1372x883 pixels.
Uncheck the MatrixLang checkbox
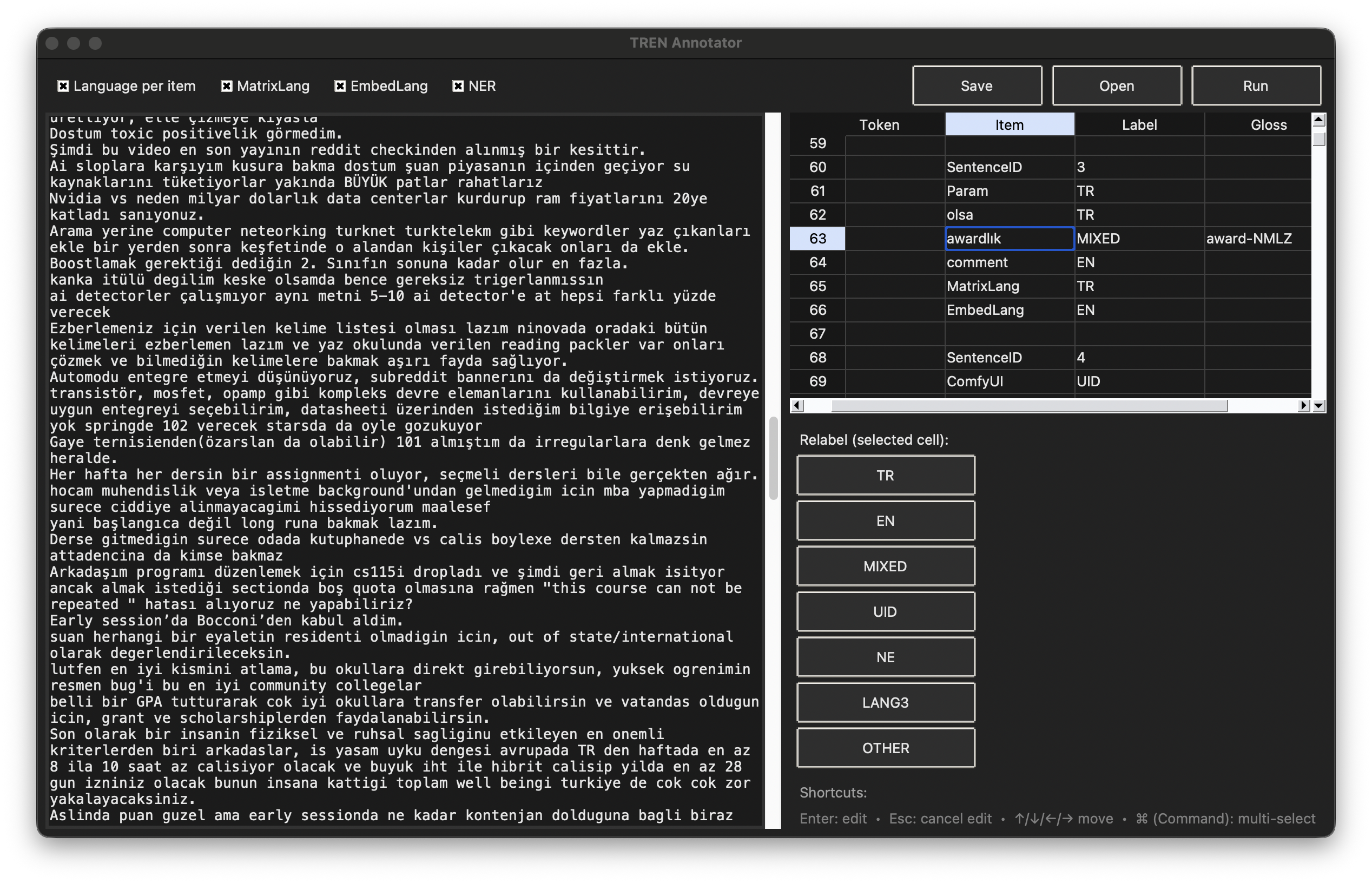(227, 86)
